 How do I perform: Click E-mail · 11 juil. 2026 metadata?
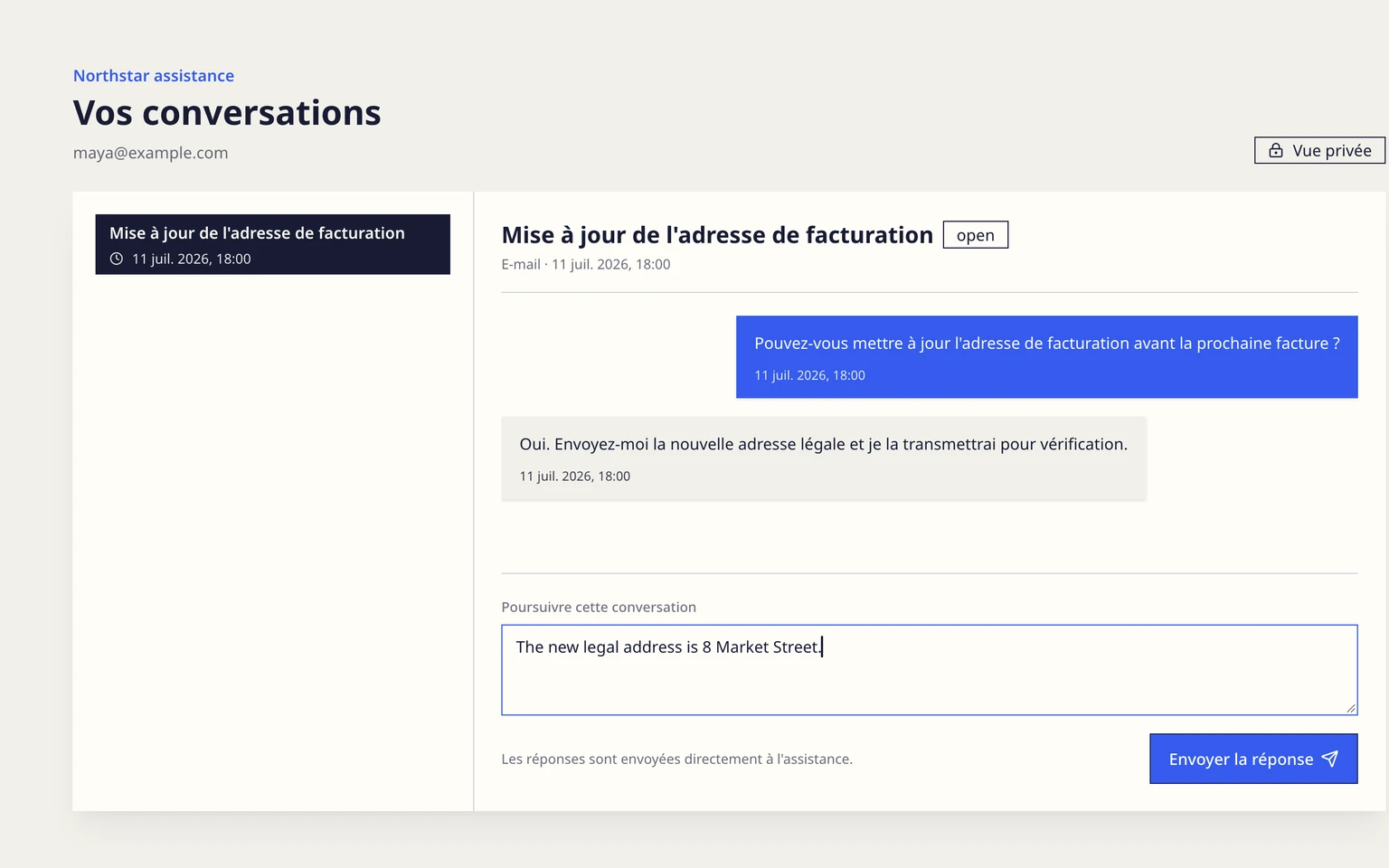(586, 265)
